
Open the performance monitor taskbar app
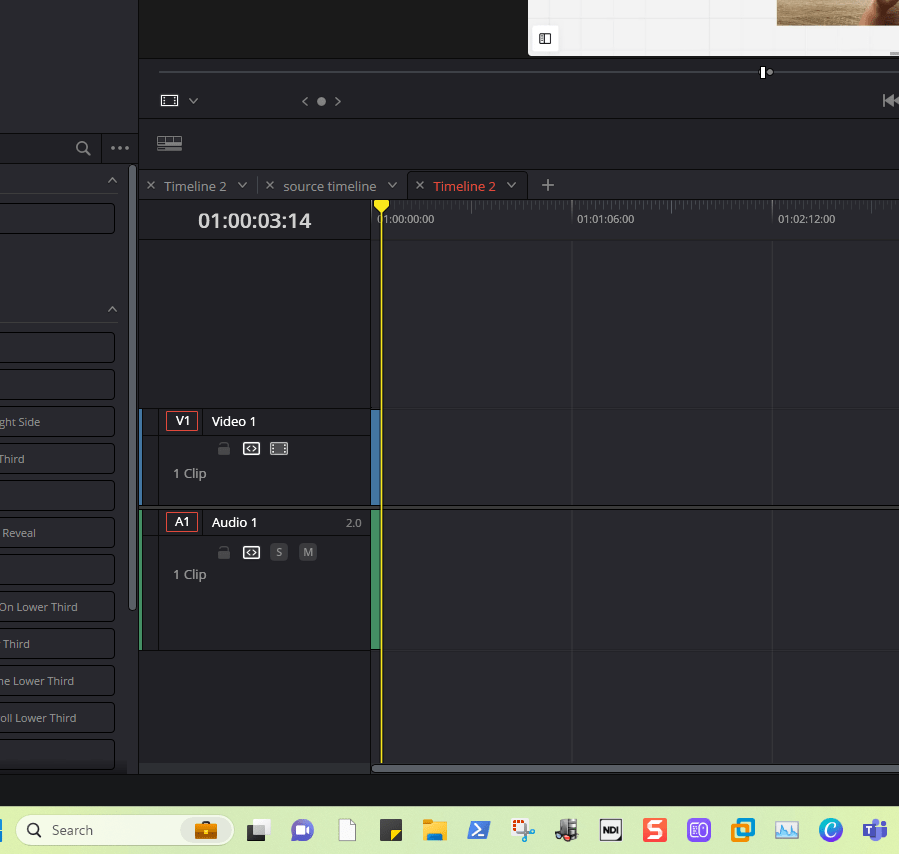[787, 830]
